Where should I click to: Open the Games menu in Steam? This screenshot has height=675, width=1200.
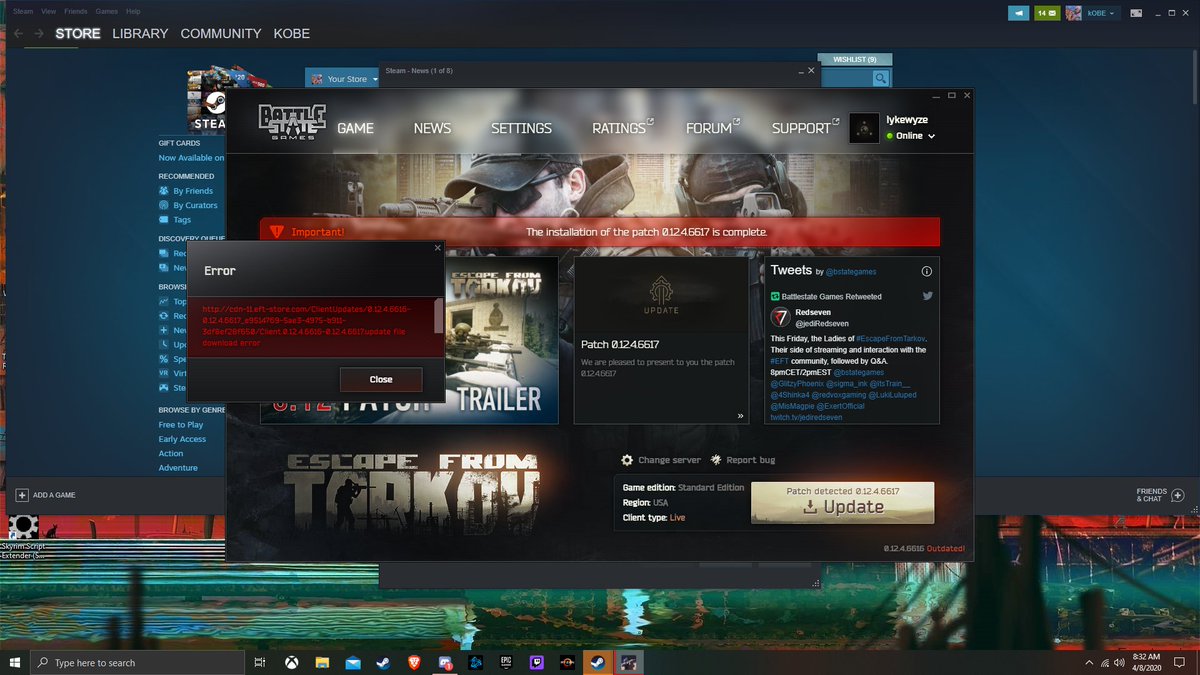[x=106, y=11]
